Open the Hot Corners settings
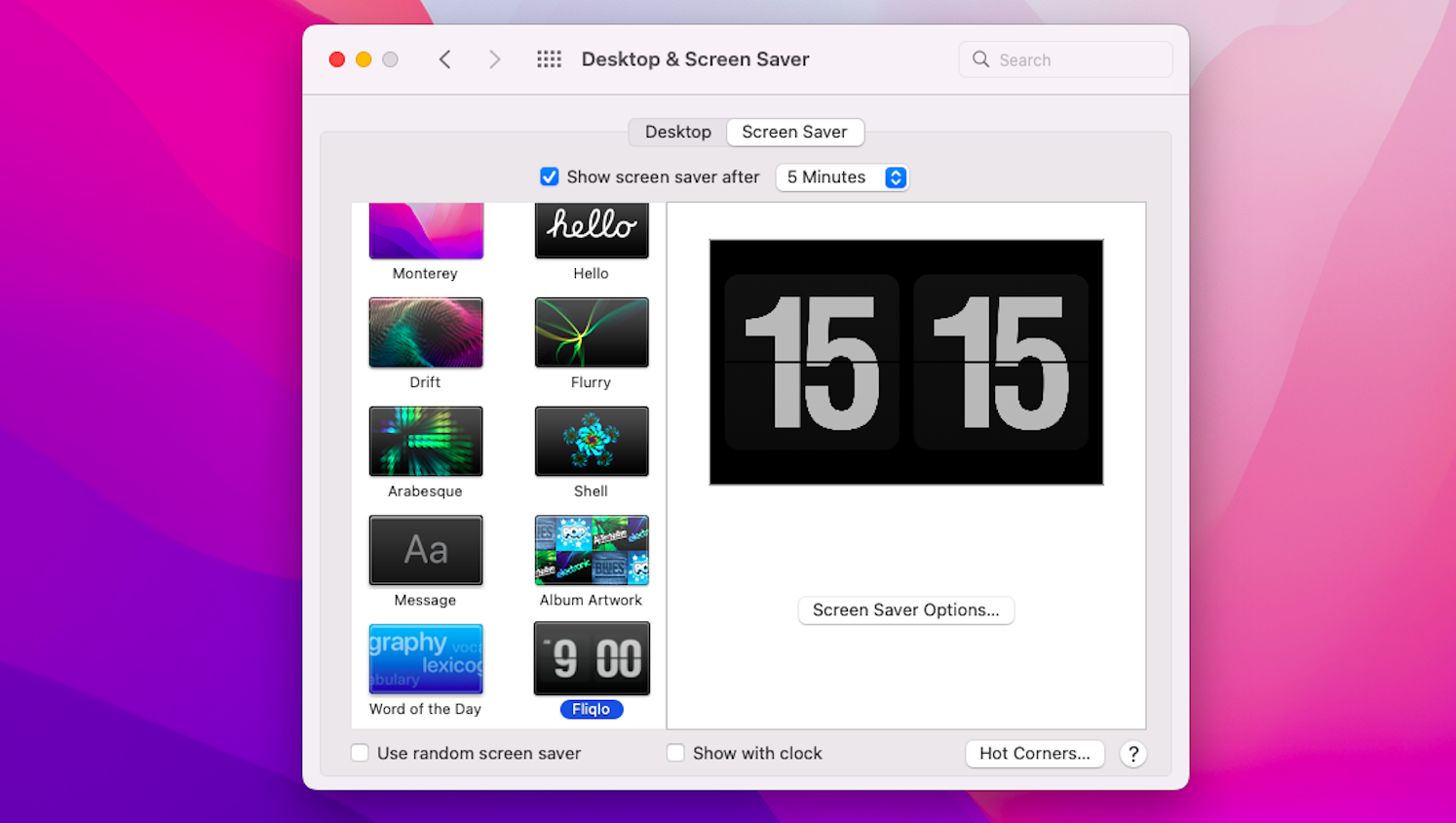The height and width of the screenshot is (823, 1456). pos(1034,753)
